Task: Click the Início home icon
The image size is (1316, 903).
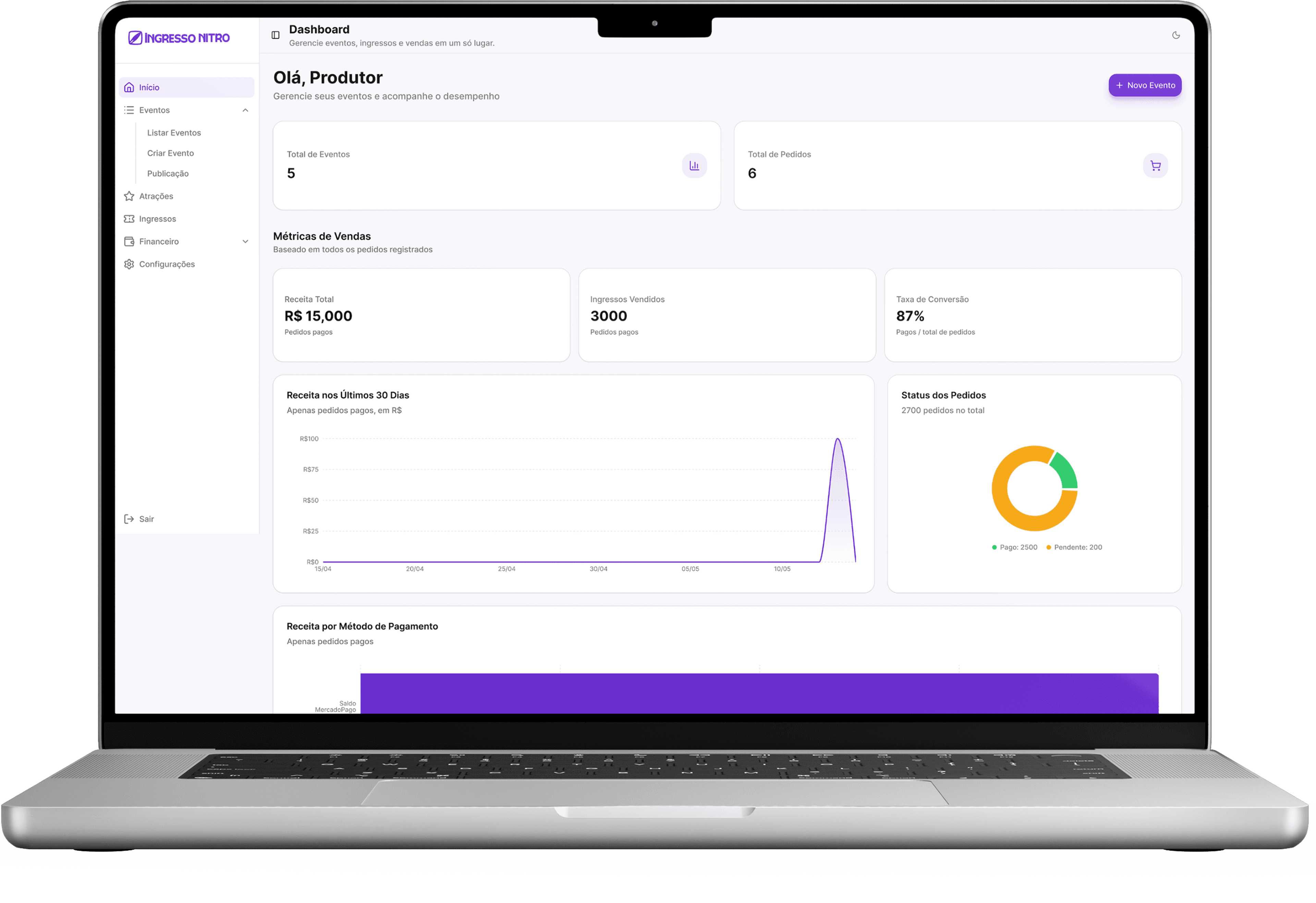Action: pos(130,88)
